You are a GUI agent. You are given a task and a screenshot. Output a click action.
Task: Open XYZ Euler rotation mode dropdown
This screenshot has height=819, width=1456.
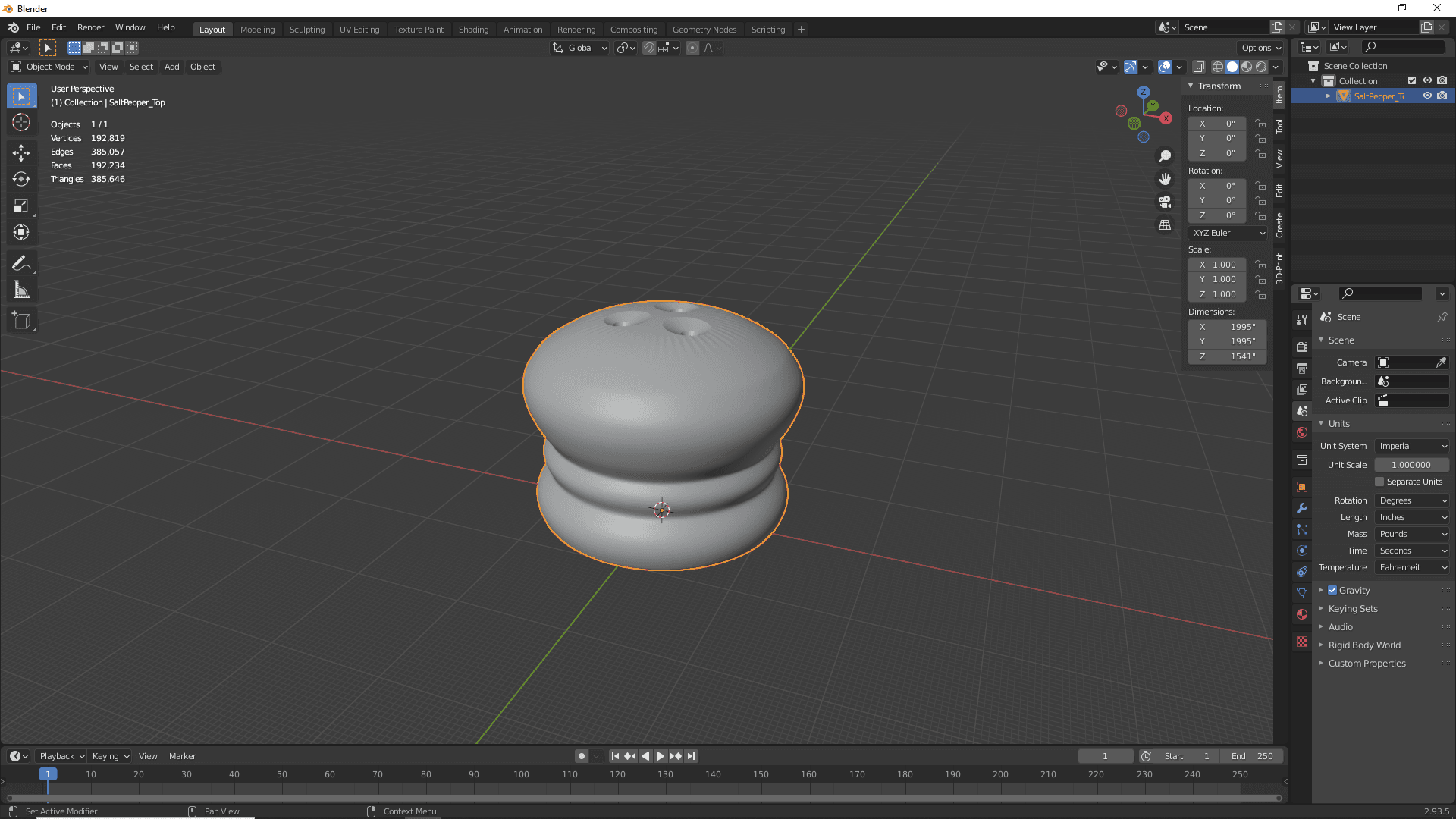[x=1228, y=233]
